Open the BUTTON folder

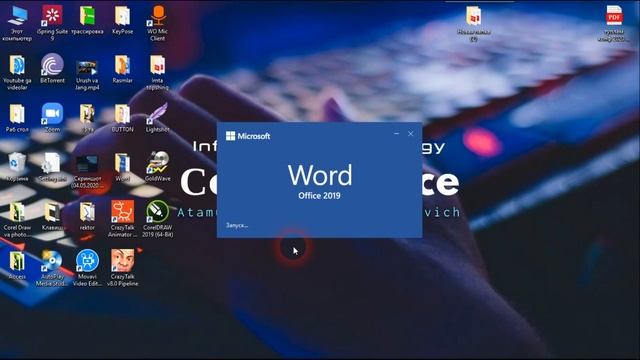122,118
